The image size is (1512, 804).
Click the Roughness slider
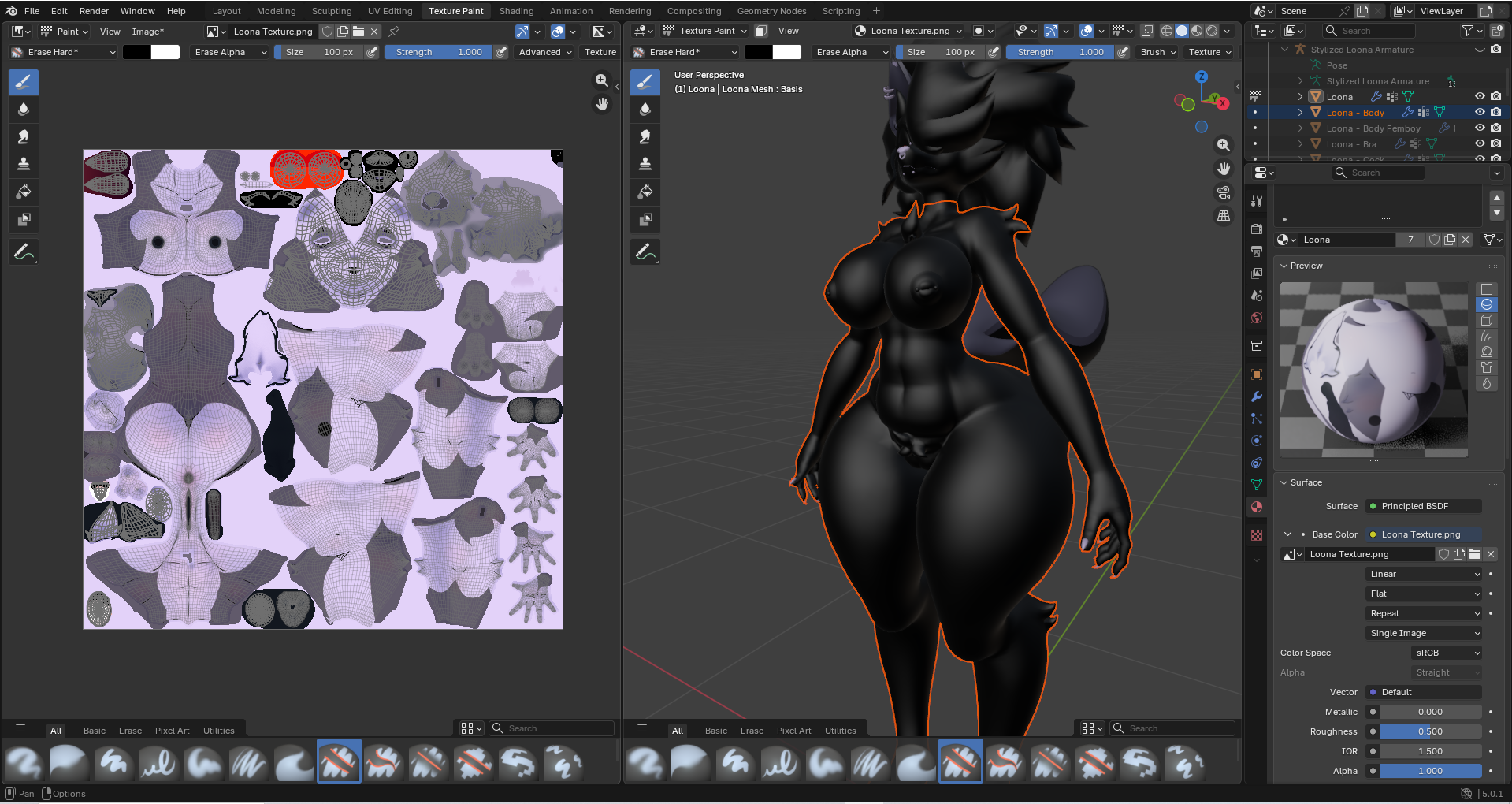click(x=1431, y=731)
